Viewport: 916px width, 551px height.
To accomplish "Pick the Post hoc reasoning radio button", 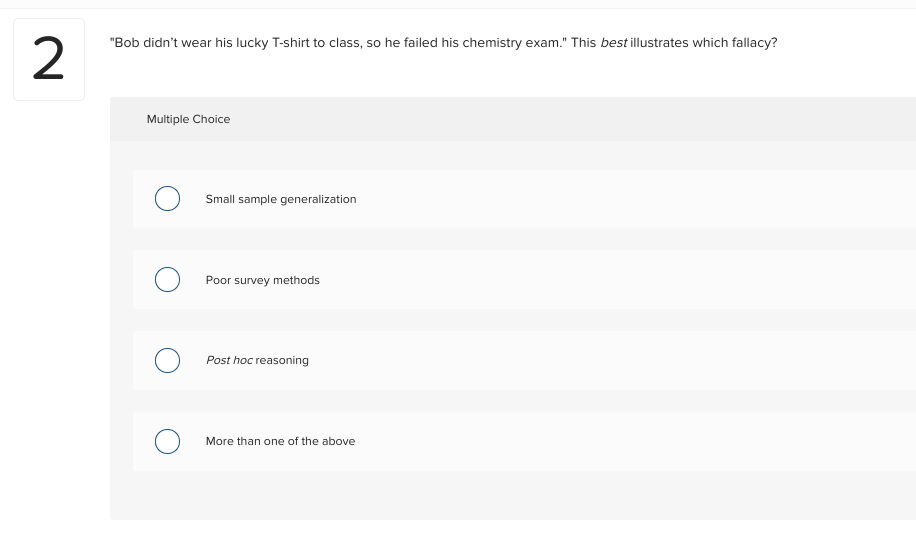I will [x=167, y=360].
